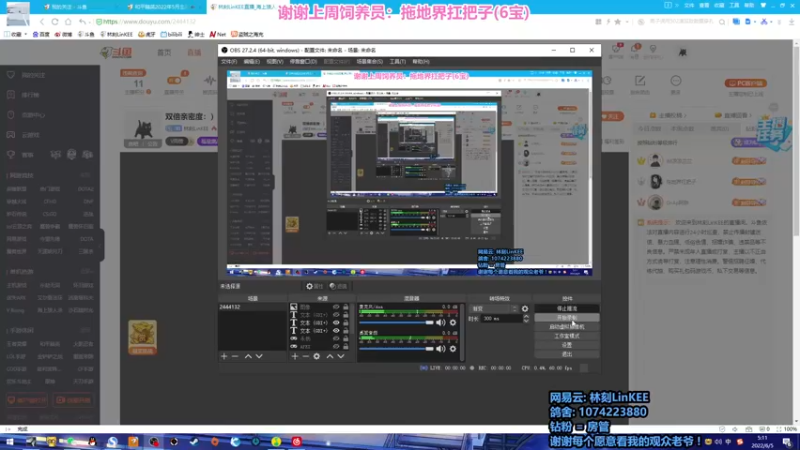
Task: Open the OBS Docks menu
Action: 303,62
